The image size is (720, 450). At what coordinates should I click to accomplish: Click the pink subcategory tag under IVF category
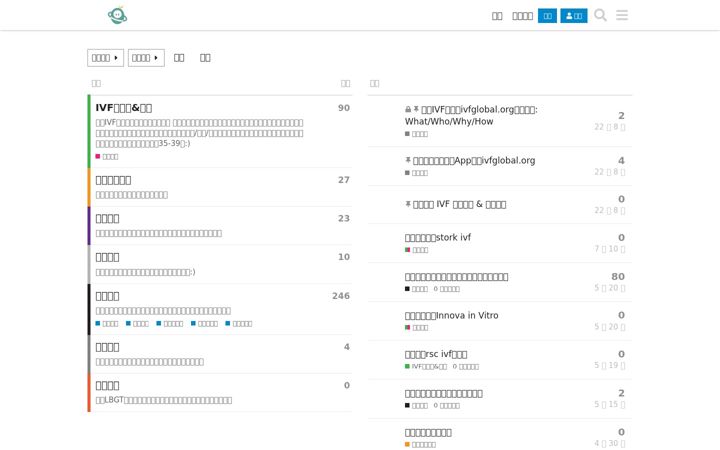(x=107, y=157)
